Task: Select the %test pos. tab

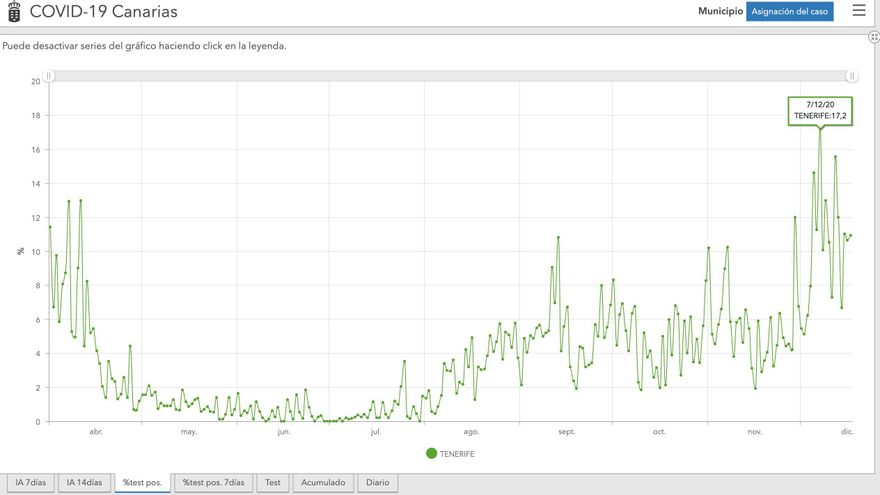Action: click(142, 483)
